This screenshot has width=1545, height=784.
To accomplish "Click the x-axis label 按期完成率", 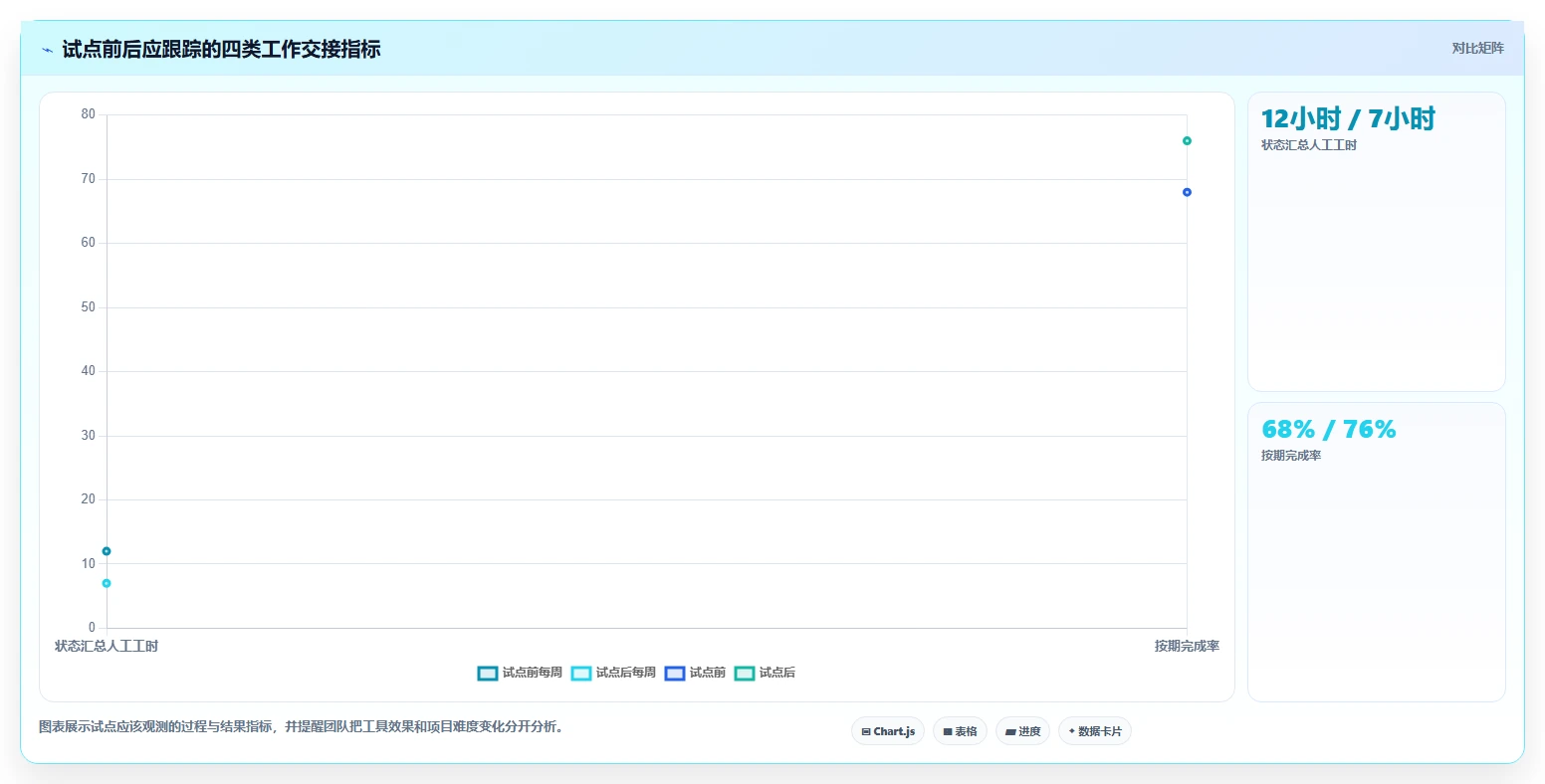I will 1187,647.
